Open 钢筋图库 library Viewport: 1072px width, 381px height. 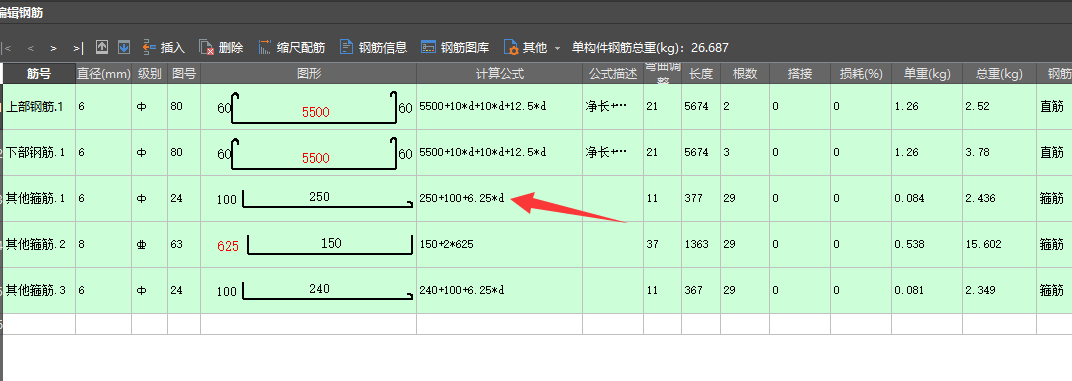tap(455, 47)
